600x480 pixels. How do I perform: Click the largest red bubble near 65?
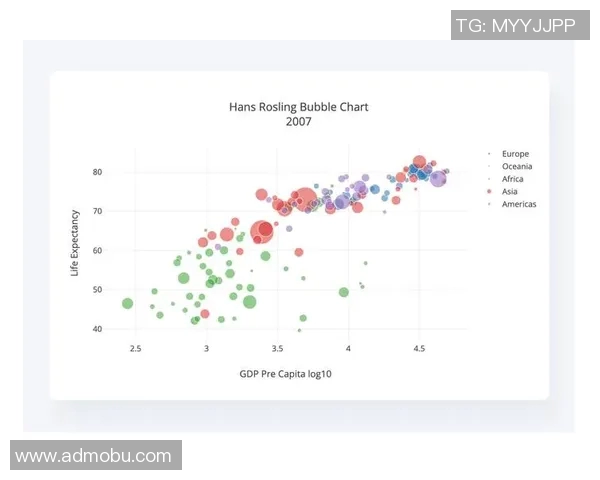pyautogui.click(x=262, y=232)
